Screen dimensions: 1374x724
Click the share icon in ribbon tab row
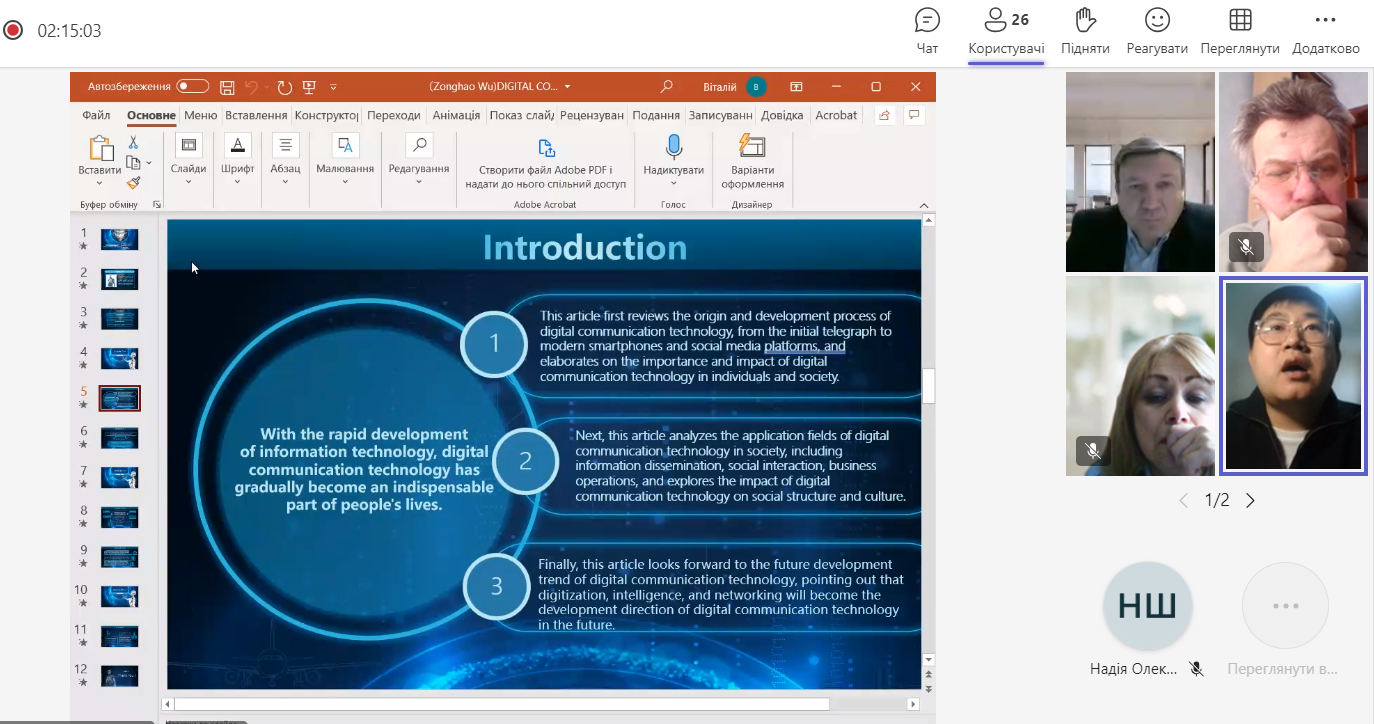pyautogui.click(x=884, y=116)
